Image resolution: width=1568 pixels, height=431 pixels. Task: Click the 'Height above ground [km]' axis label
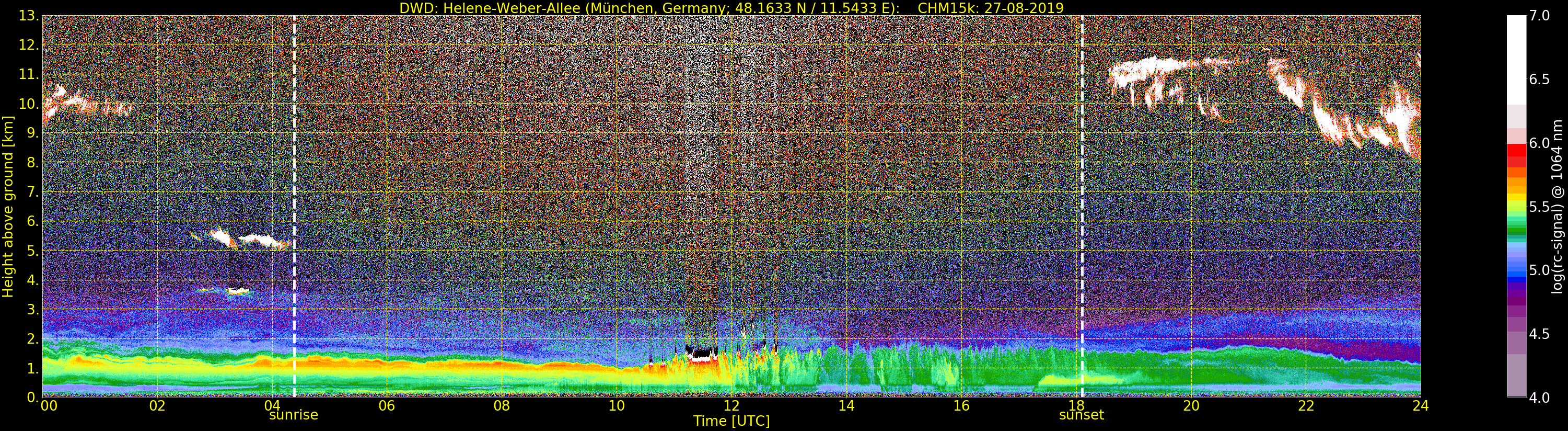8,207
